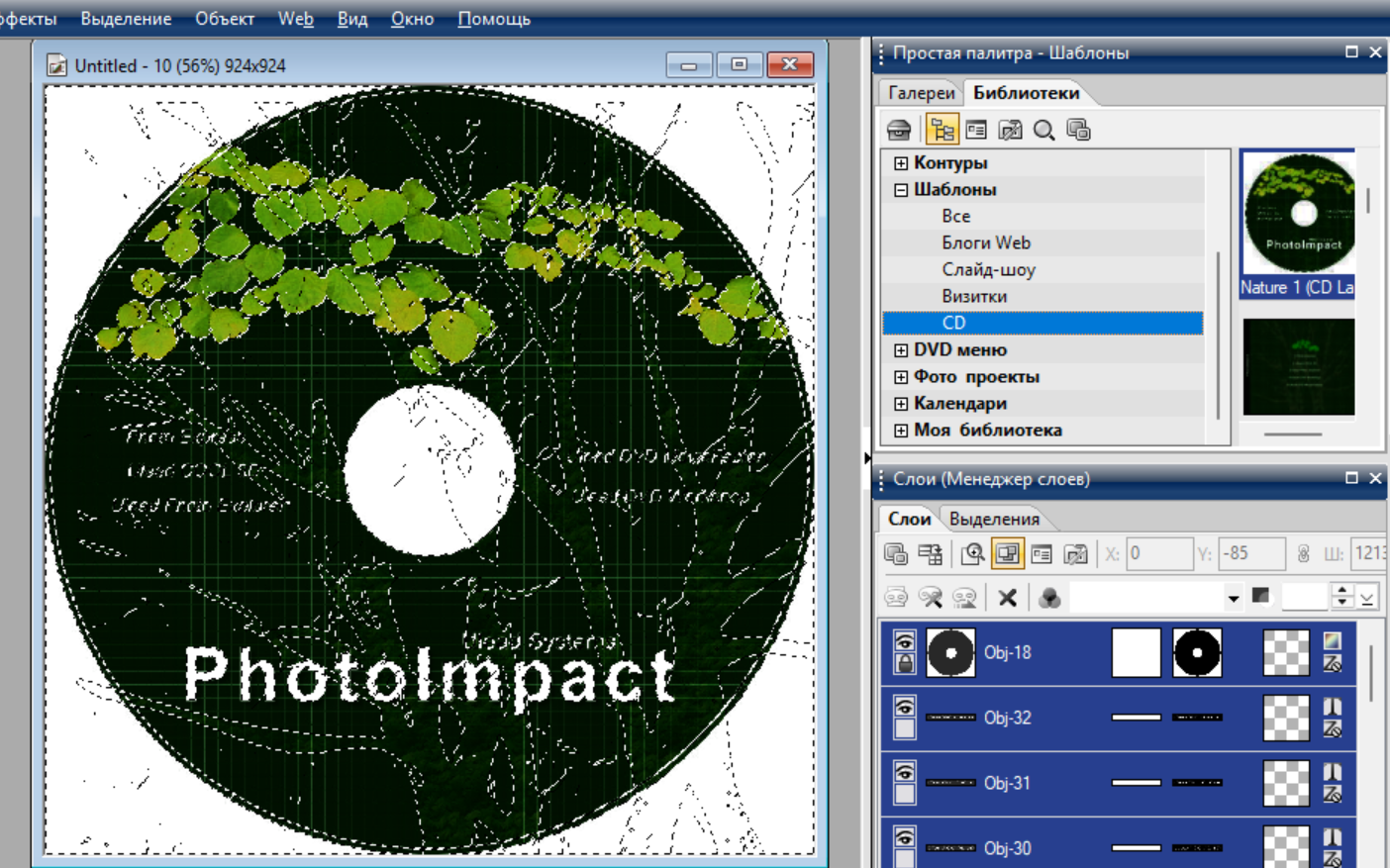Viewport: 1390px width, 868px height.
Task: Hide the Obj-32 layer with its eye icon
Action: pos(905,707)
